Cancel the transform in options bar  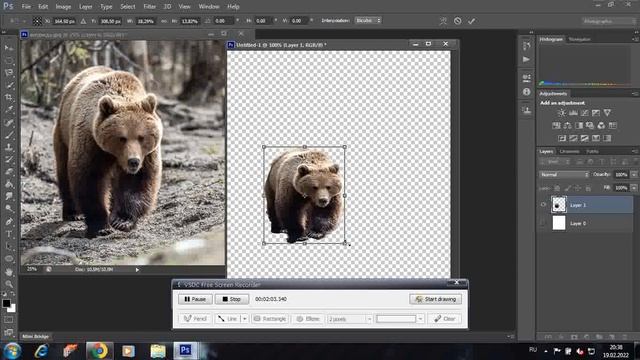458,21
